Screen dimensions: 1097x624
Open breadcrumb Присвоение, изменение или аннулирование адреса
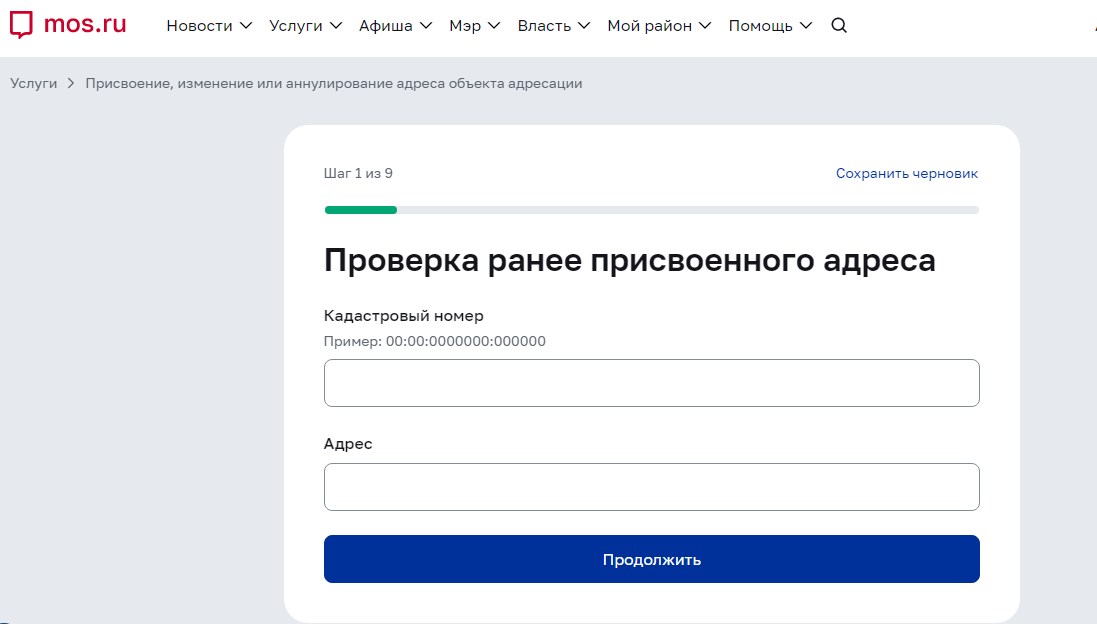click(x=334, y=83)
